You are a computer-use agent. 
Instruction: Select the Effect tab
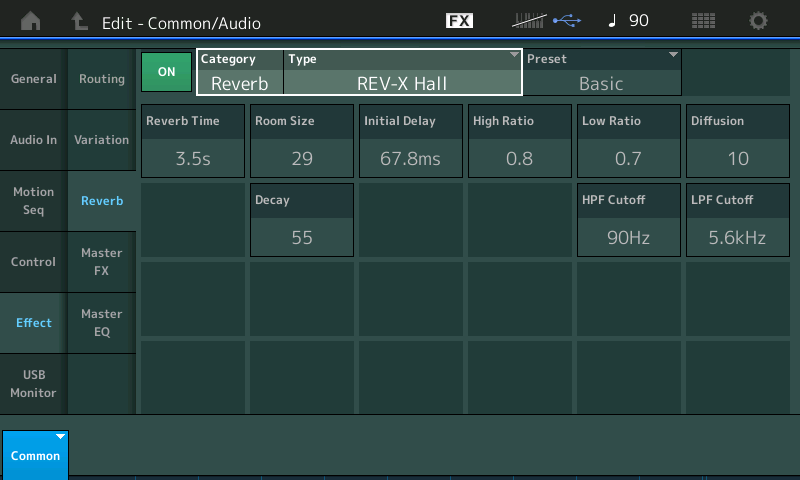pos(34,323)
